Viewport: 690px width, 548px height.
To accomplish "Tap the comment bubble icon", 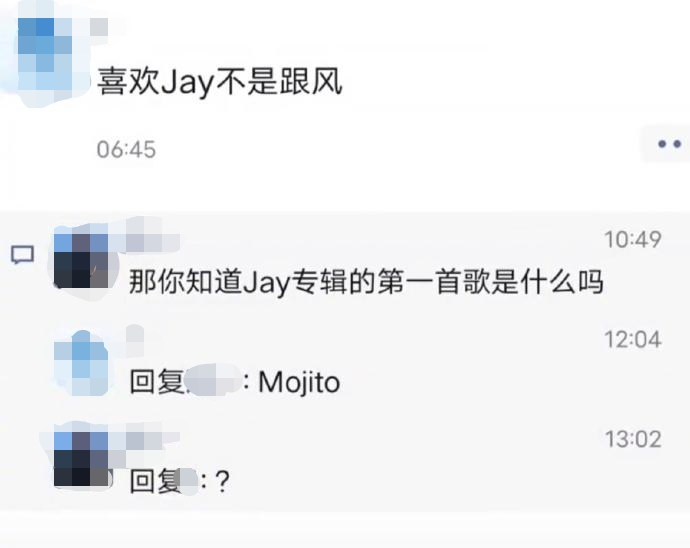I will [x=22, y=254].
